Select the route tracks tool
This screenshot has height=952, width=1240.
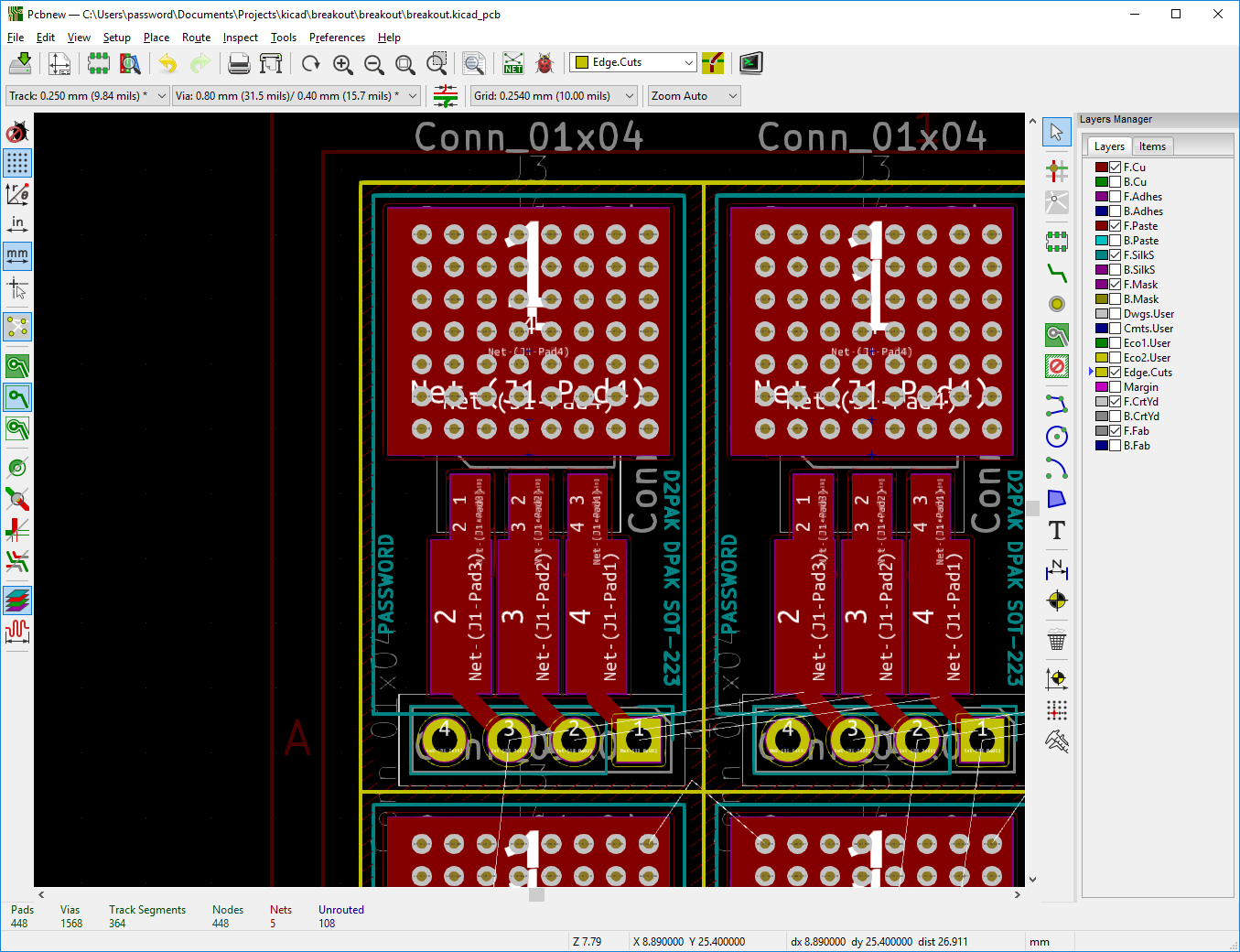click(x=1057, y=273)
